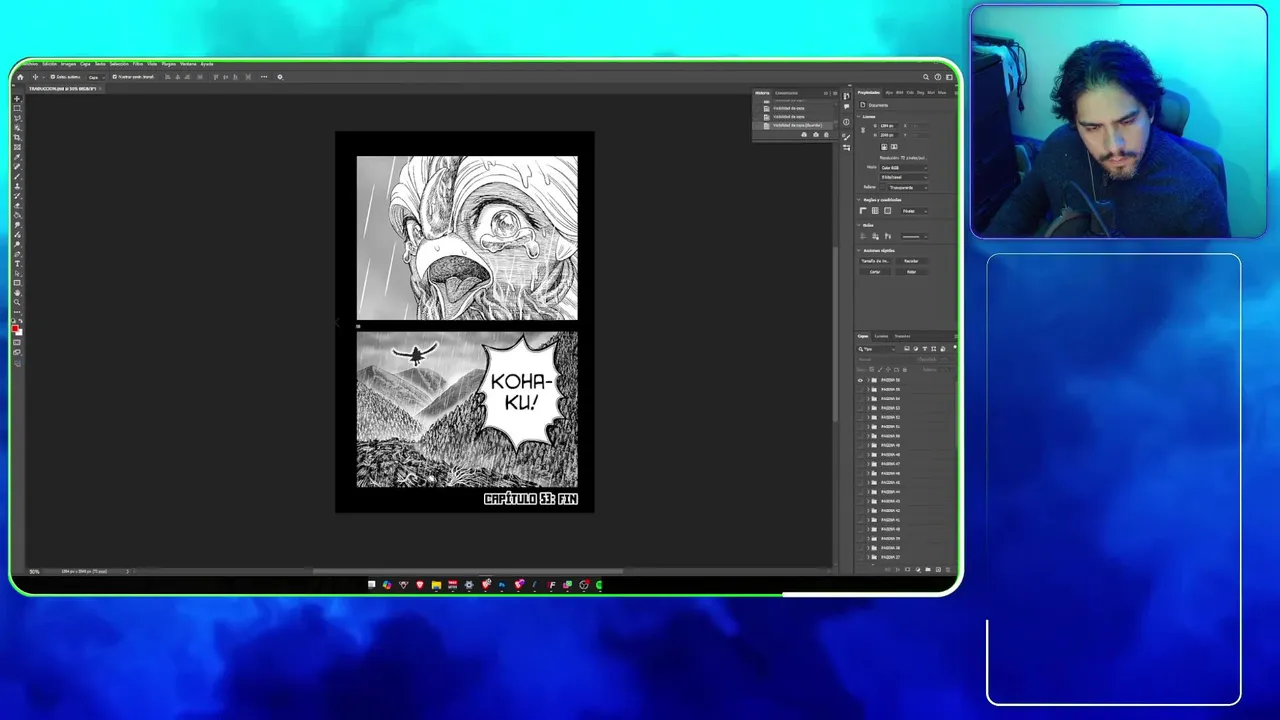Select the Crop tool

click(x=17, y=138)
